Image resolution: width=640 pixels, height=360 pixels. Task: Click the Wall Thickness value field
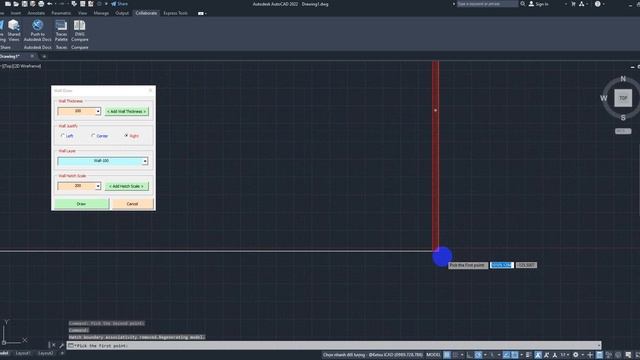pos(77,111)
